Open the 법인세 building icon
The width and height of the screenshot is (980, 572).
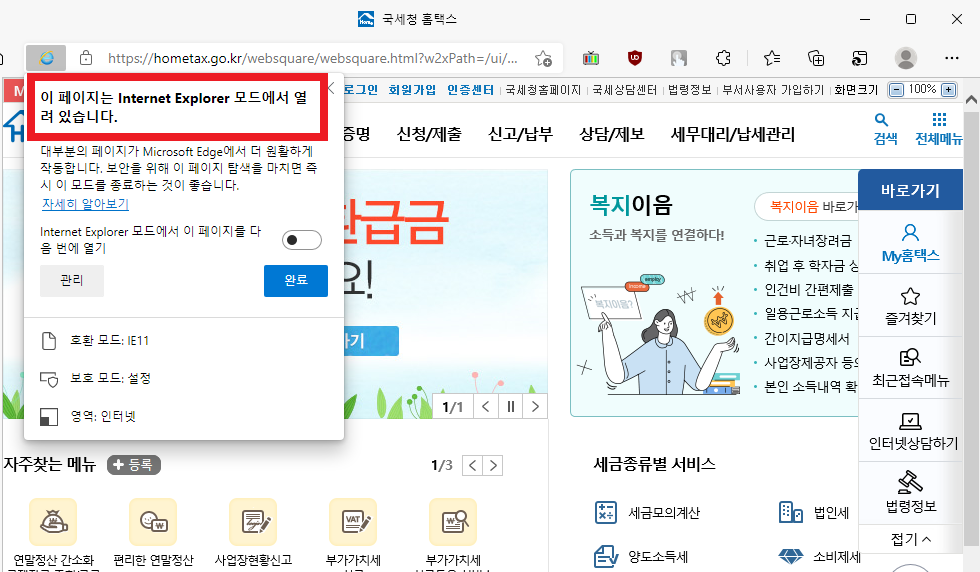point(791,513)
